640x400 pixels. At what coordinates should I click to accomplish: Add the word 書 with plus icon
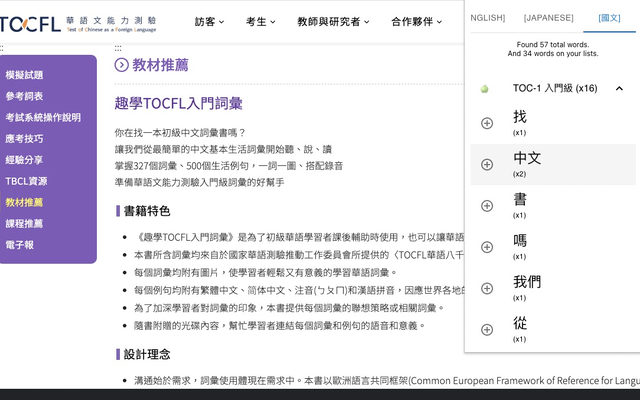pyautogui.click(x=487, y=206)
